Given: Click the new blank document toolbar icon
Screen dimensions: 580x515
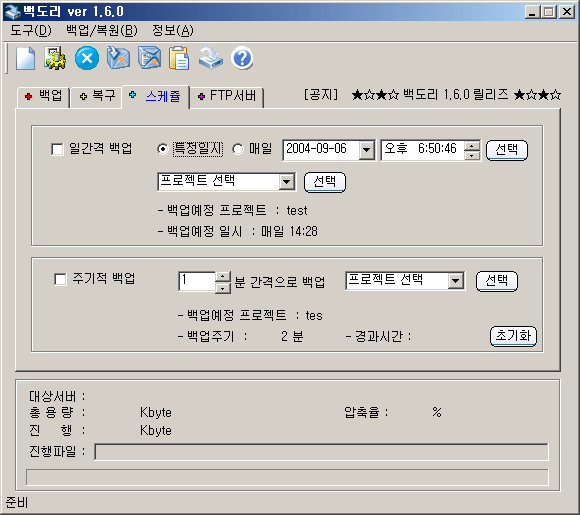Looking at the screenshot, I should [25, 58].
